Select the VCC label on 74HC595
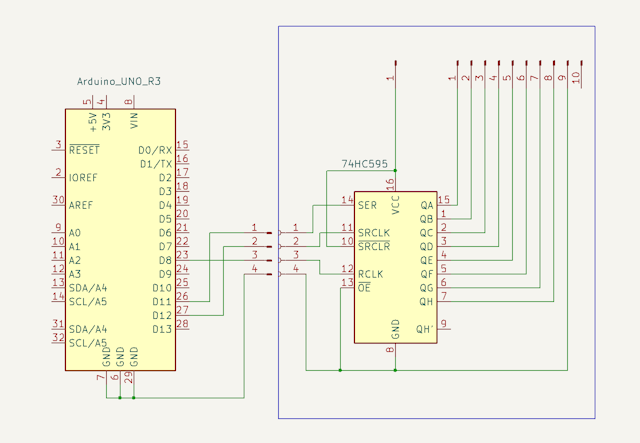 (x=396, y=205)
